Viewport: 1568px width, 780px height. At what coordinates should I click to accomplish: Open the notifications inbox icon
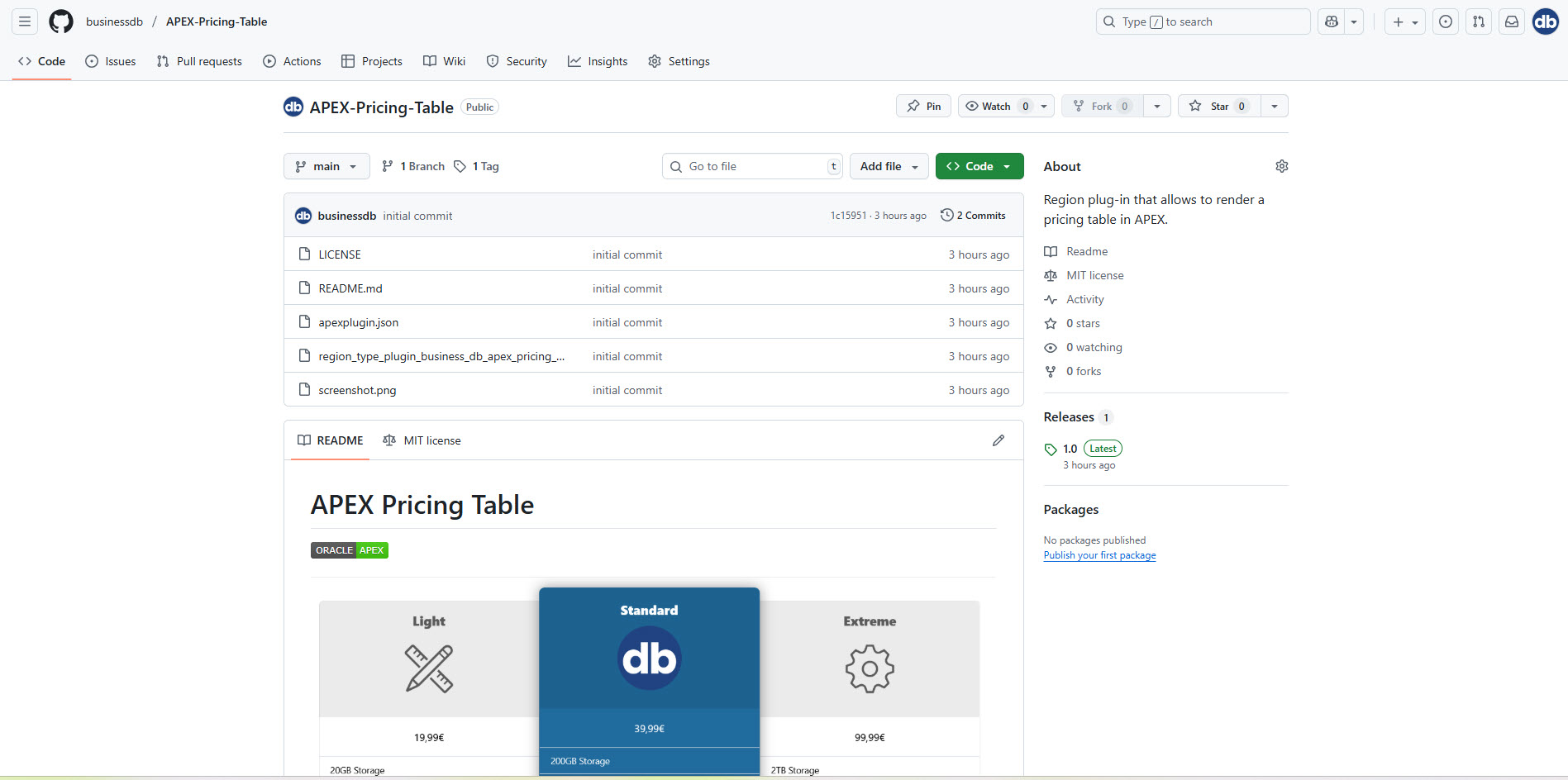click(x=1511, y=21)
